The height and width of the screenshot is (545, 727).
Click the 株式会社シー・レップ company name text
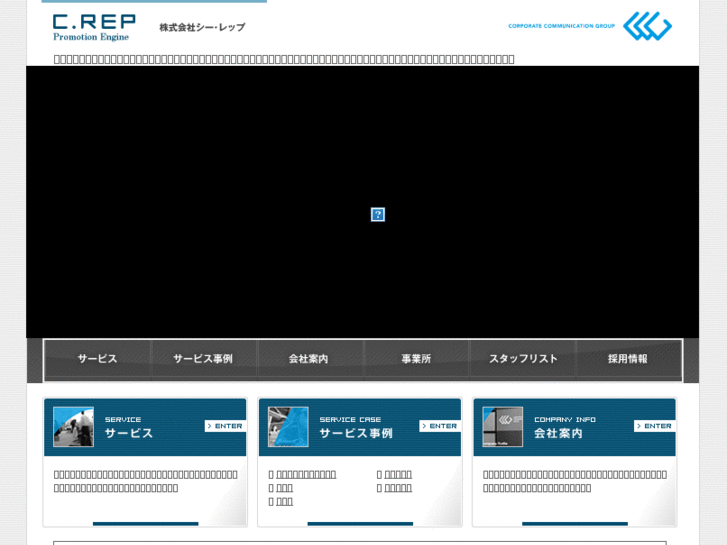(x=202, y=27)
